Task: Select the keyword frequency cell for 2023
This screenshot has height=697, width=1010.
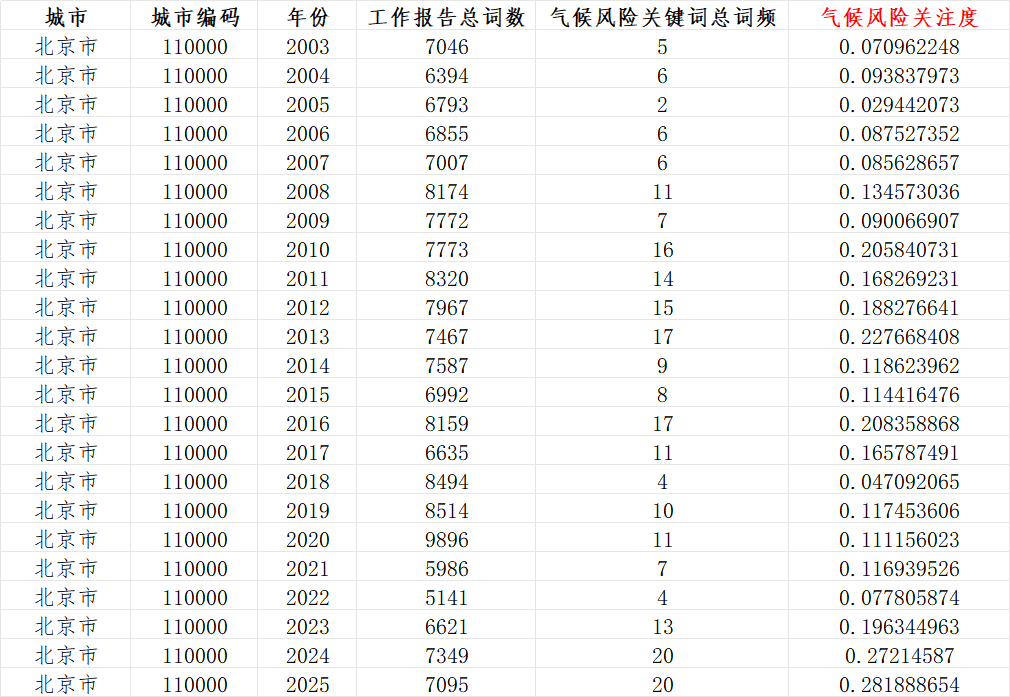Action: 663,627
